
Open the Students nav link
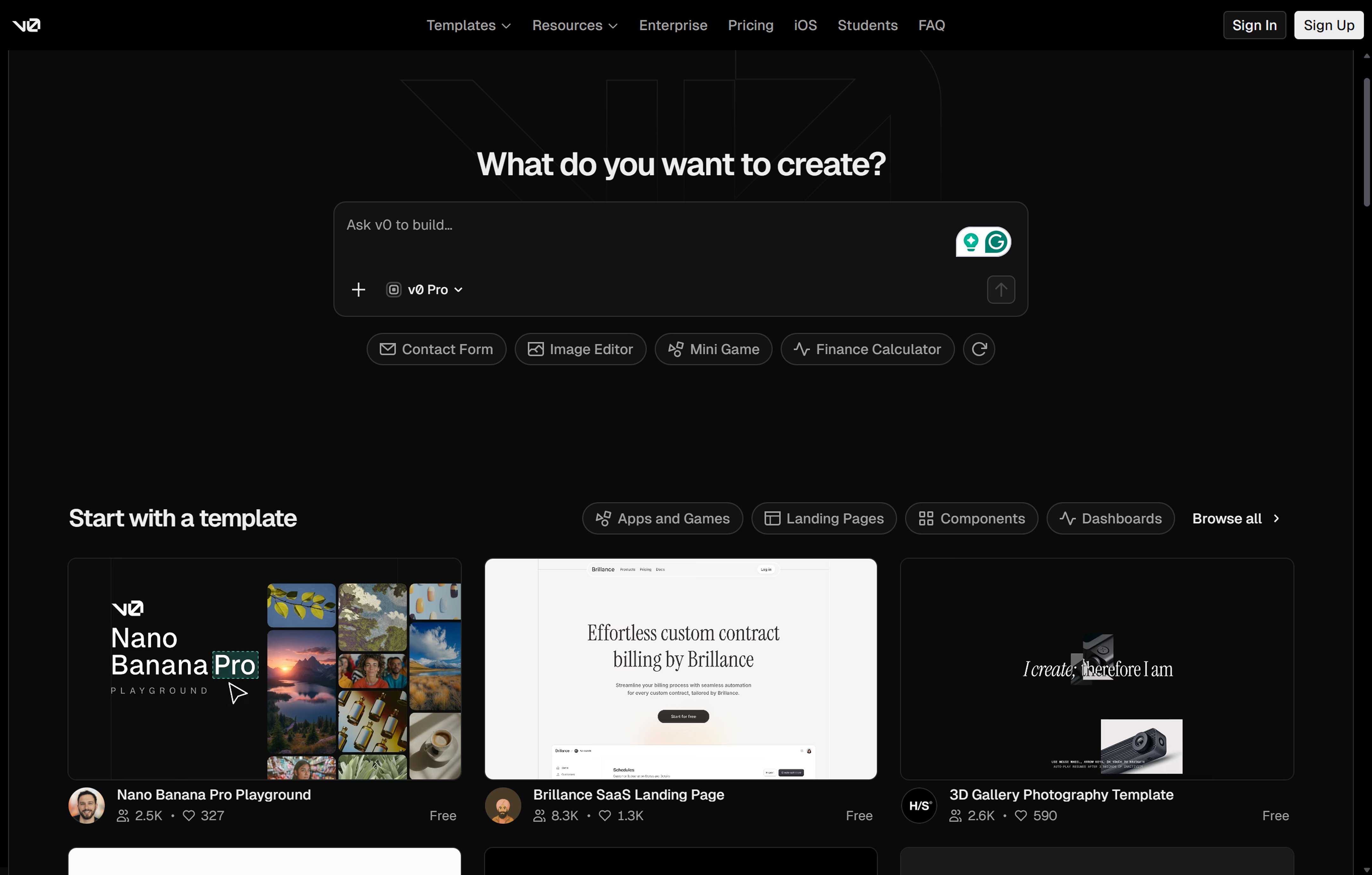tap(867, 25)
